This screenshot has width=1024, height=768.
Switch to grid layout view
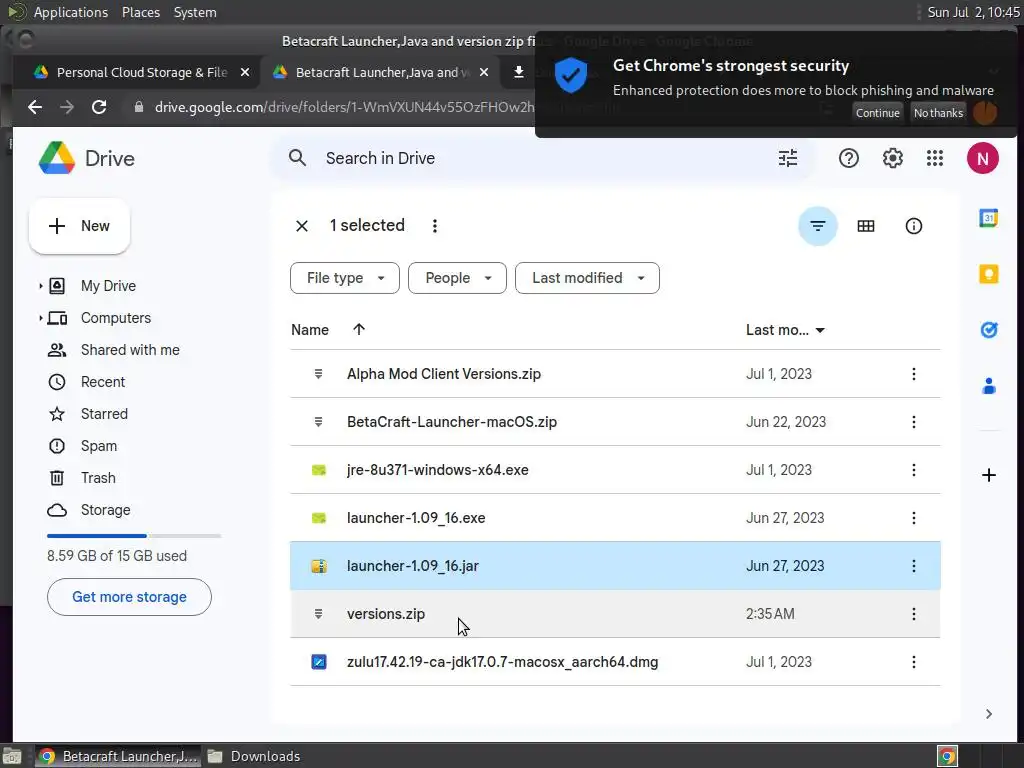[x=865, y=226]
